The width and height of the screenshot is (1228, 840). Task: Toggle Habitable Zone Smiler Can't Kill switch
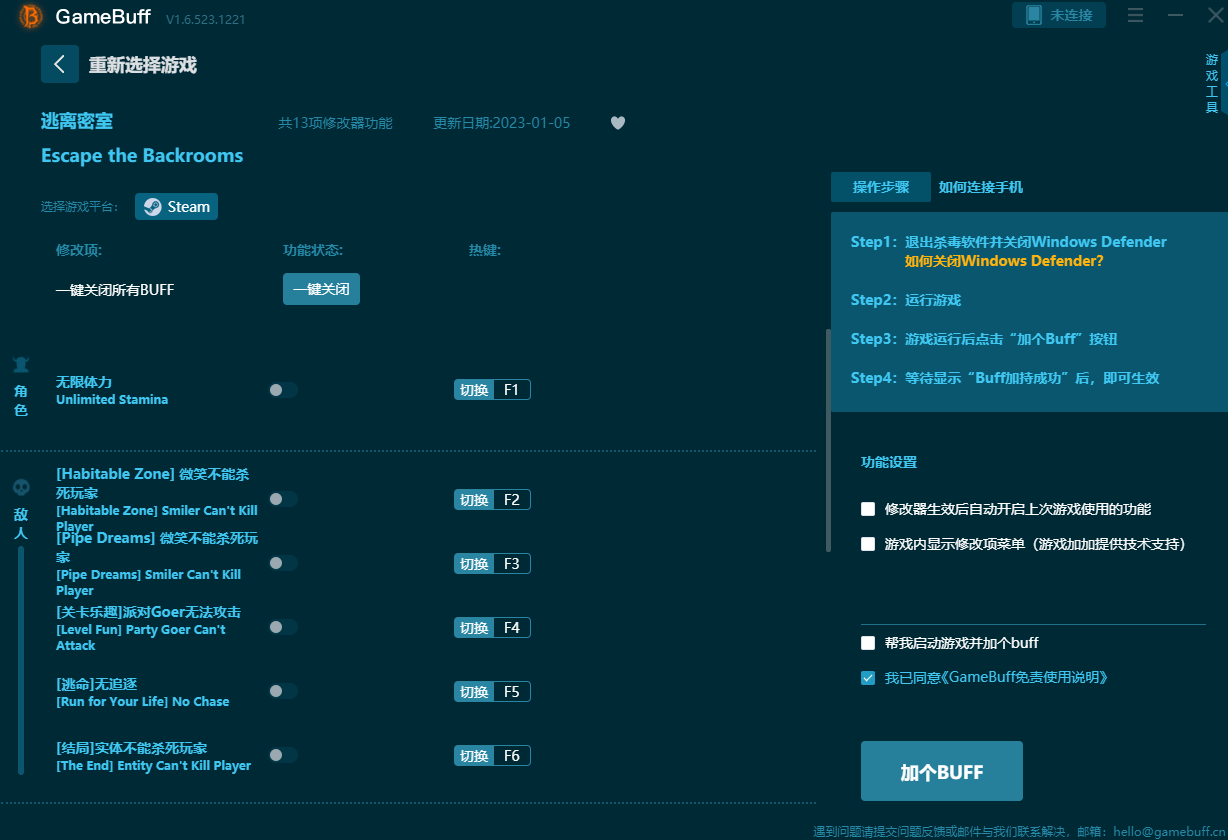pyautogui.click(x=283, y=499)
